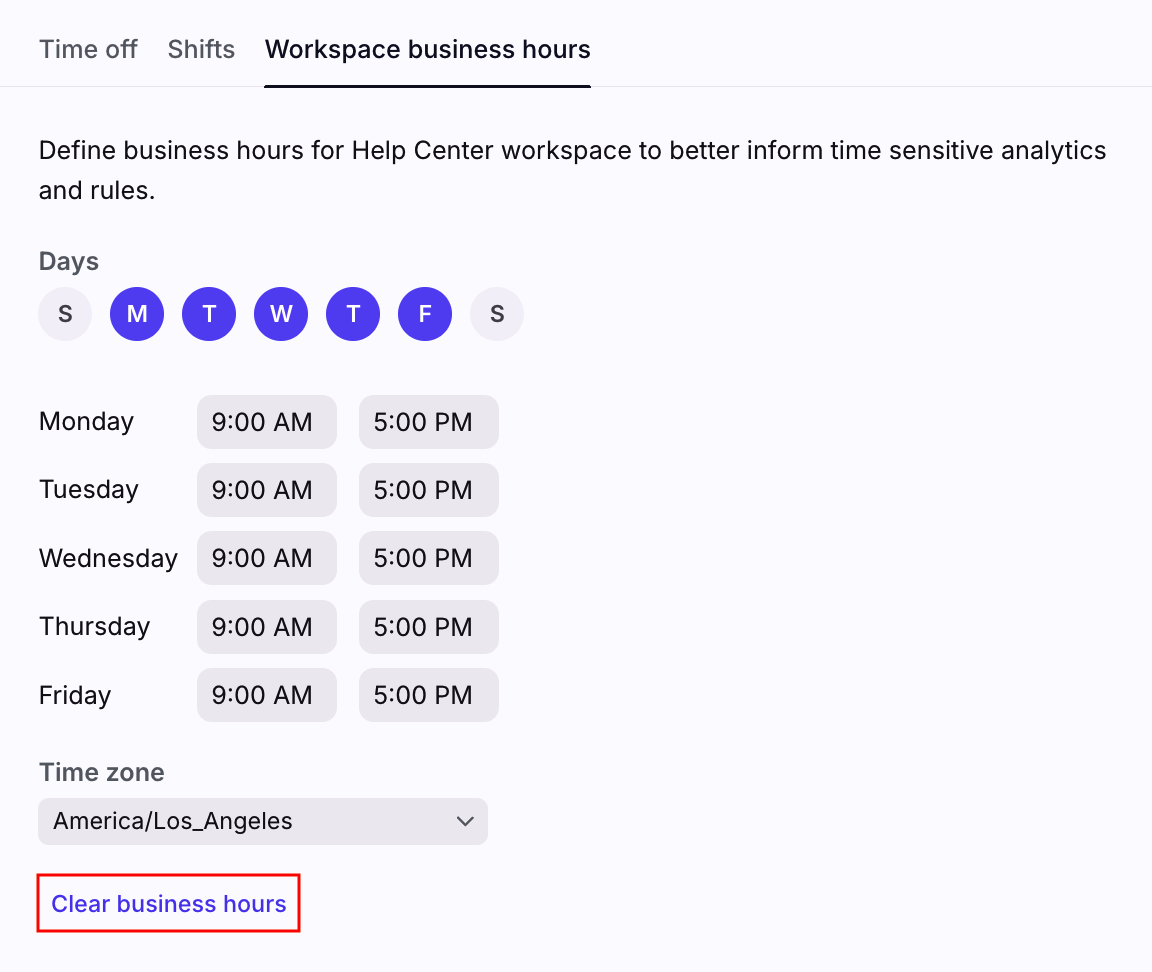Enable the Saturday day circle
The width and height of the screenshot is (1152, 972).
click(x=497, y=314)
